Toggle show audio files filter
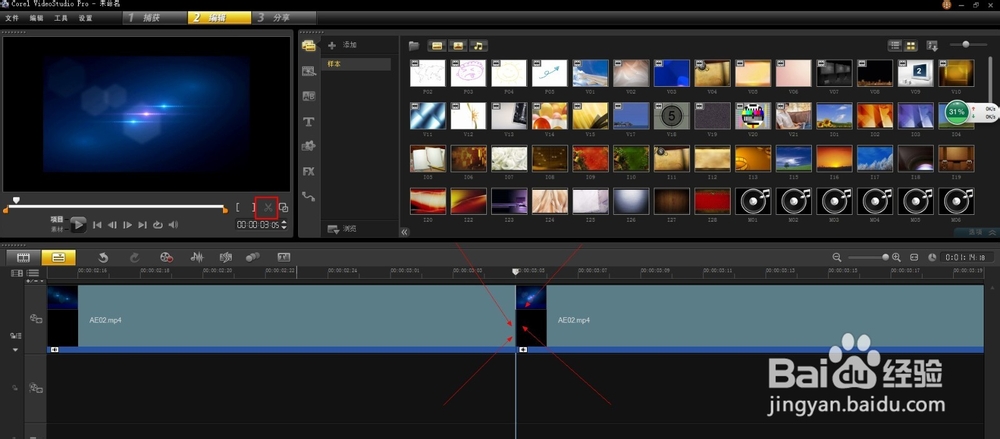1000x439 pixels. [478, 45]
